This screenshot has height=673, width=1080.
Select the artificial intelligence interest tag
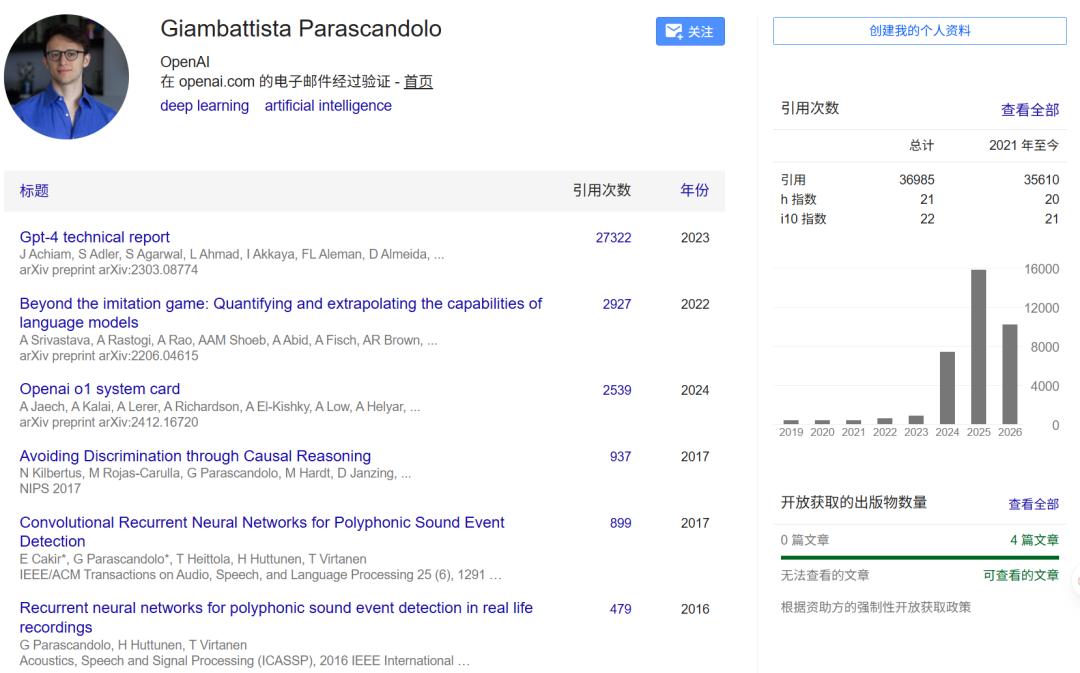pos(328,106)
